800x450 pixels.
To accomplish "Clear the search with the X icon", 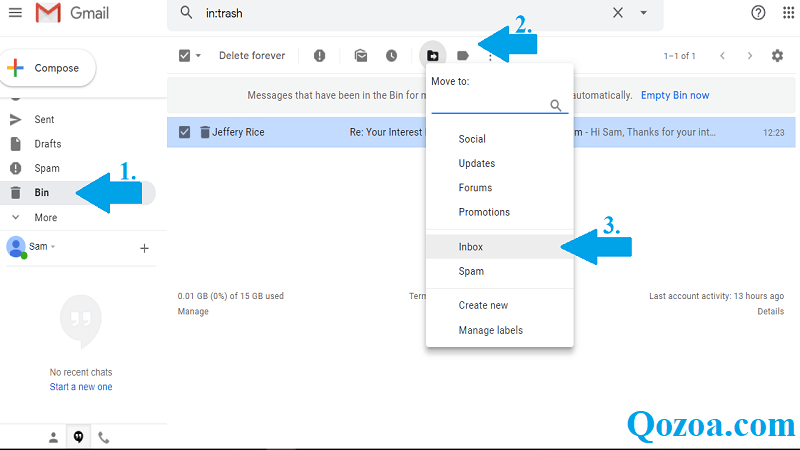I will click(x=617, y=13).
